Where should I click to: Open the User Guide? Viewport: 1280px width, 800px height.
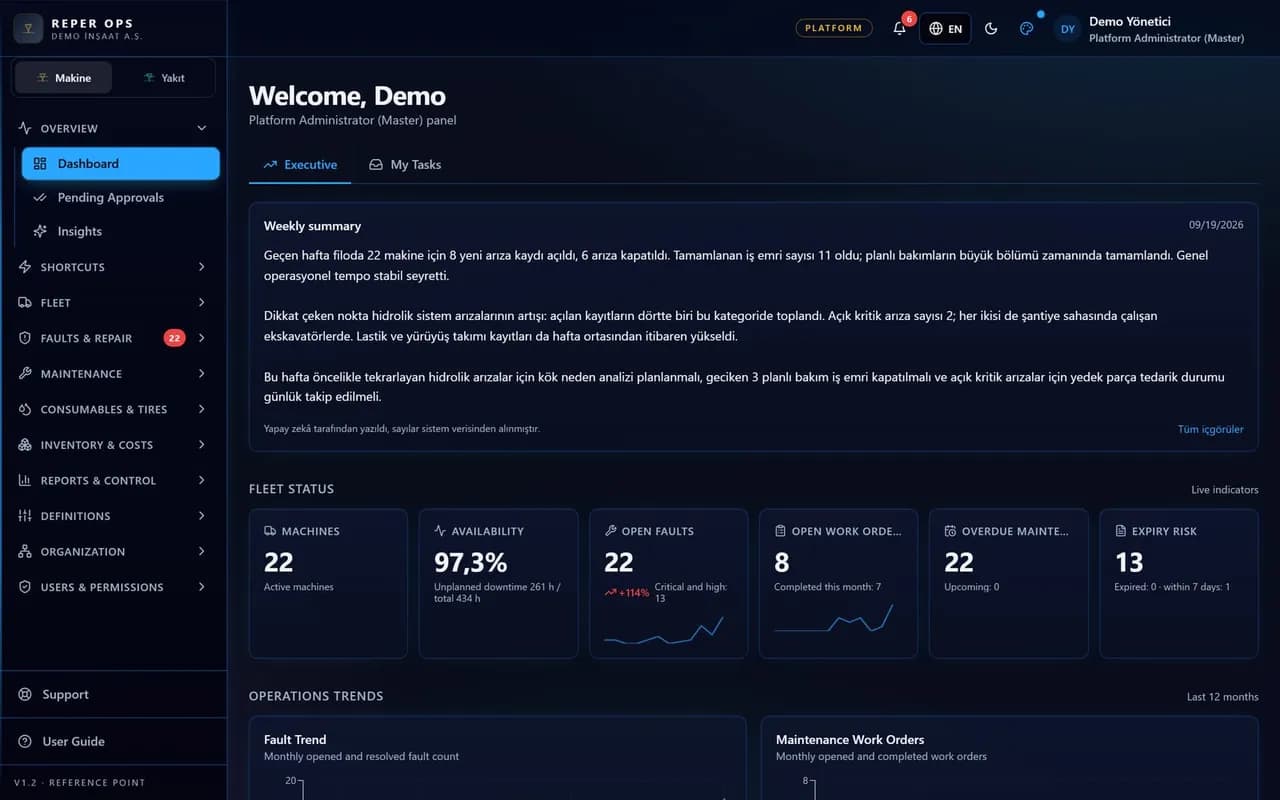pyautogui.click(x=114, y=741)
